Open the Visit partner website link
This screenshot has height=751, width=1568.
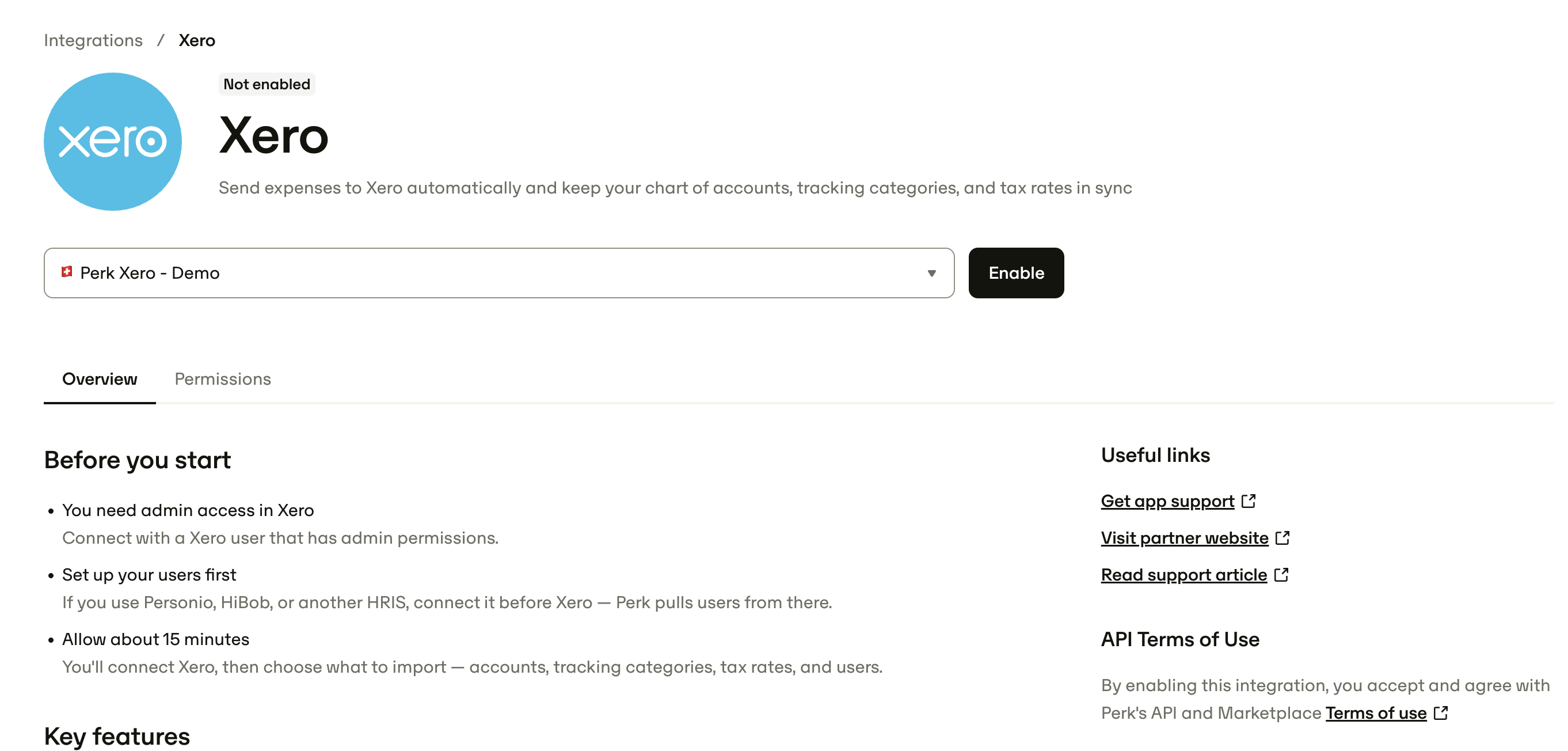[1185, 538]
